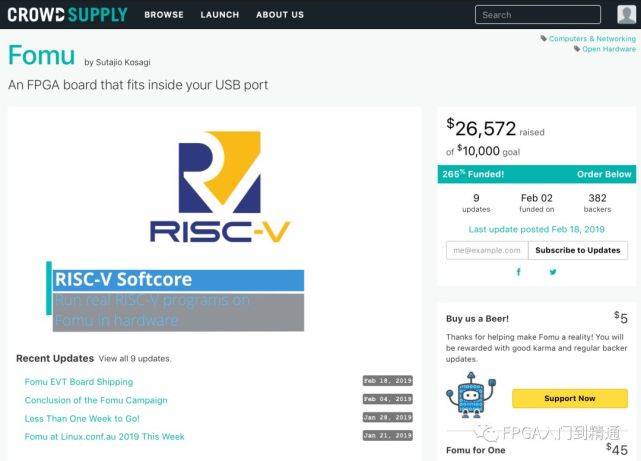Click the $45 pledge price
The height and width of the screenshot is (461, 641).
coord(617,449)
